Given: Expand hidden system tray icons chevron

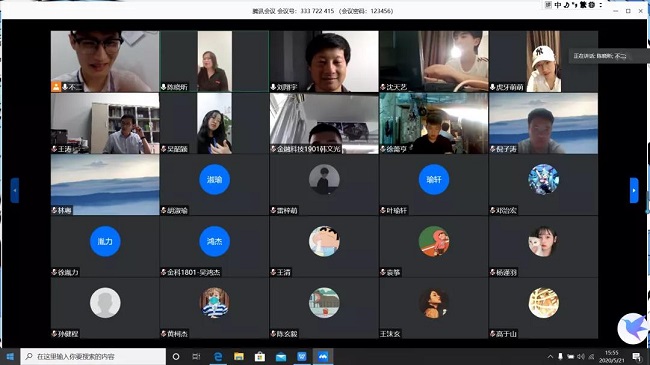Looking at the screenshot, I should [x=550, y=357].
